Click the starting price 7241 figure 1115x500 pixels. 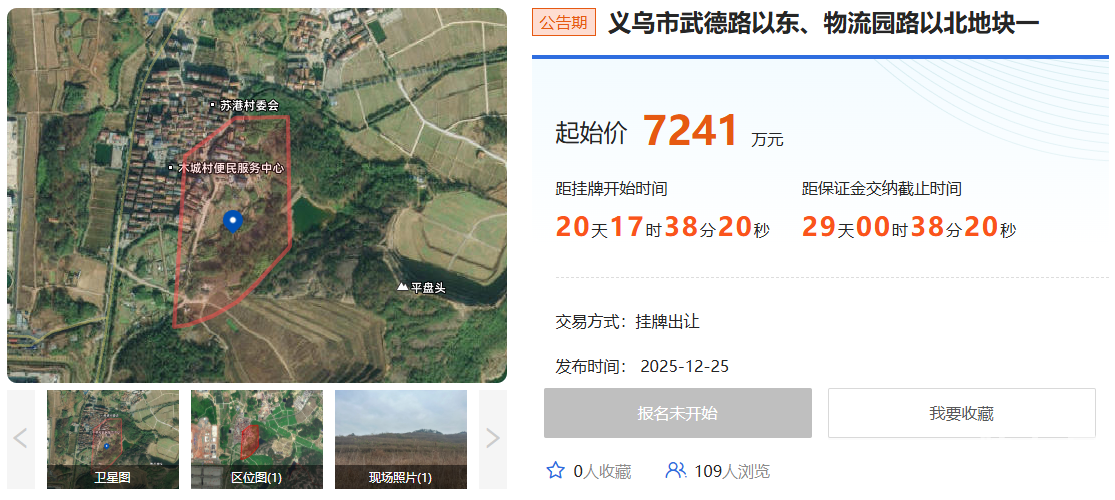click(691, 130)
